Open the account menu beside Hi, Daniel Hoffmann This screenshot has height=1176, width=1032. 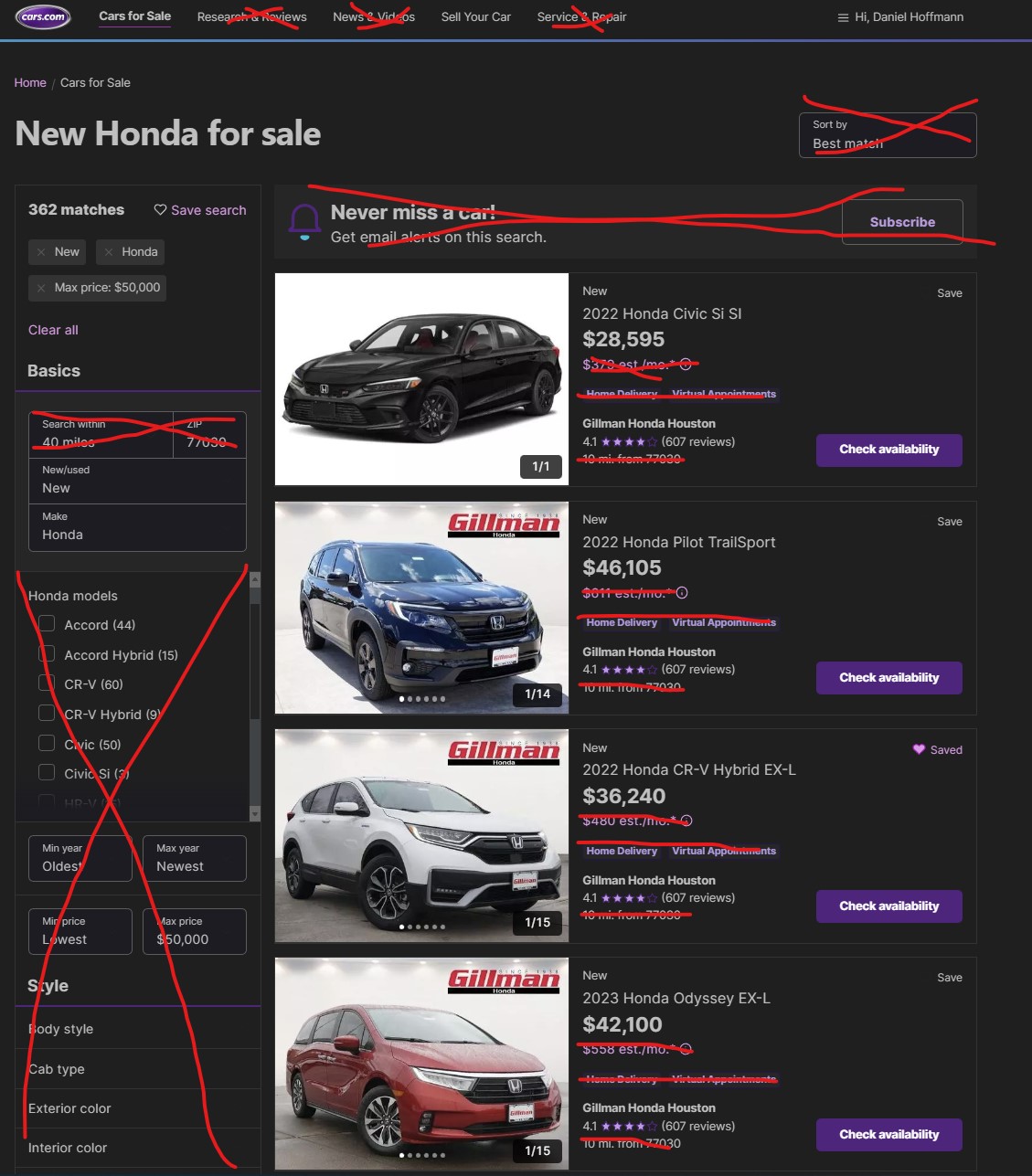(842, 16)
